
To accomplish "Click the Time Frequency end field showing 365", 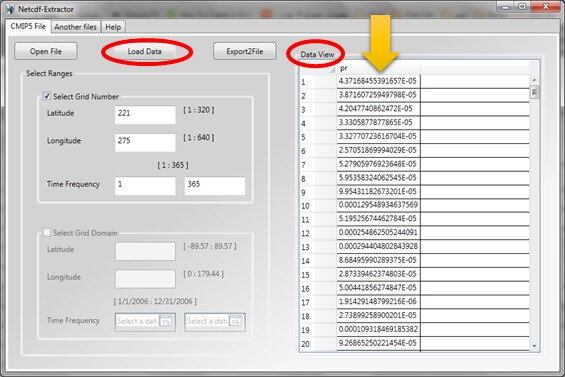I will 215,186.
